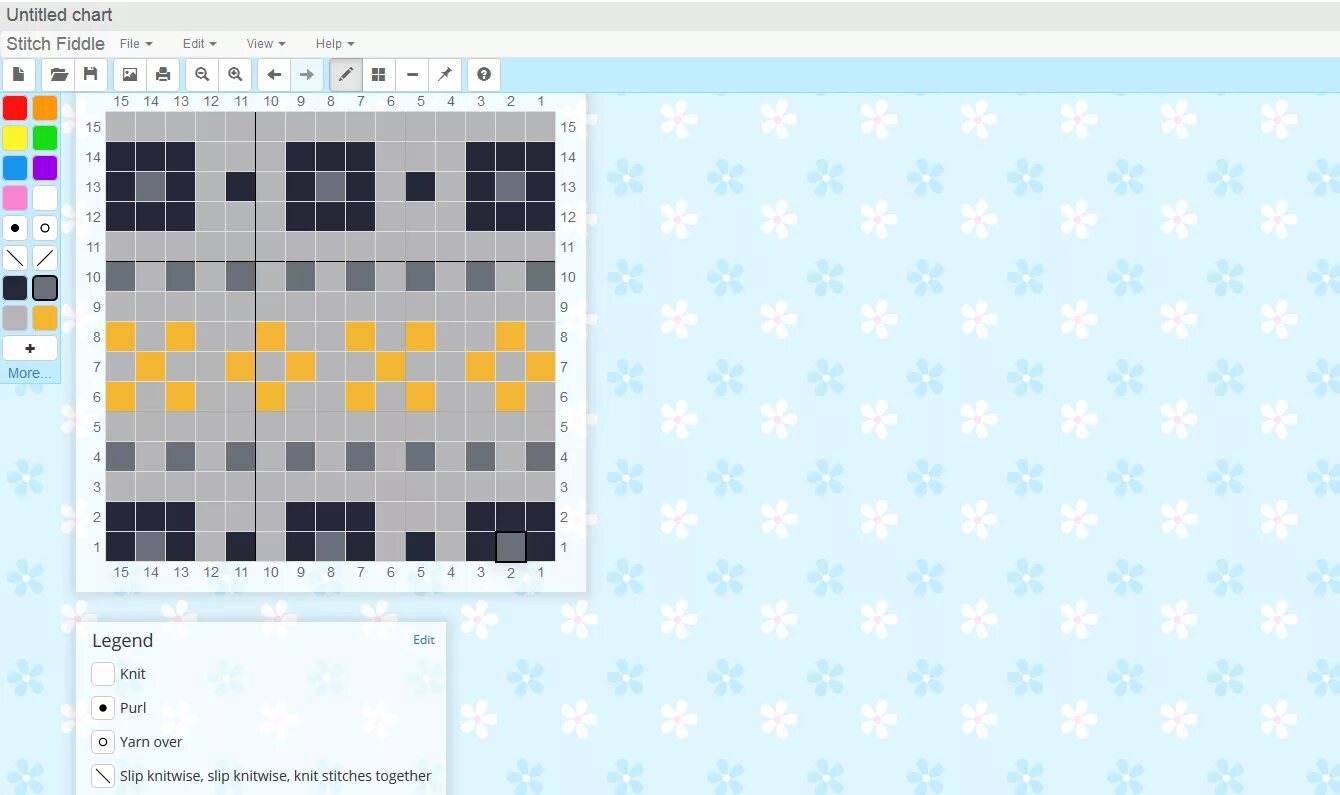The image size is (1340, 795).
Task: Click the 'Purl' legend label
Action: 133,708
